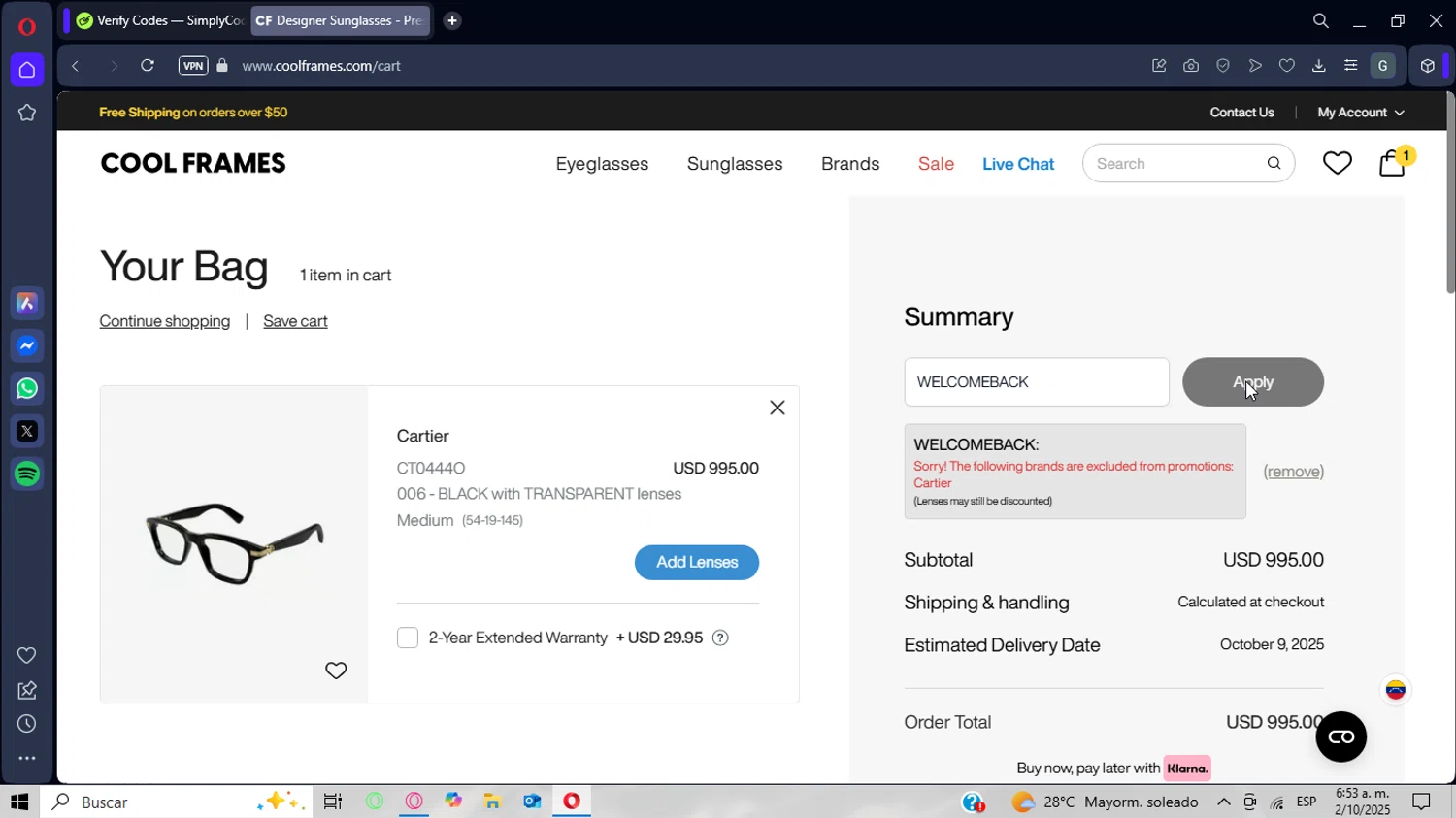This screenshot has height=818, width=1456.
Task: Click the page vertical scrollbar
Action: [1451, 192]
